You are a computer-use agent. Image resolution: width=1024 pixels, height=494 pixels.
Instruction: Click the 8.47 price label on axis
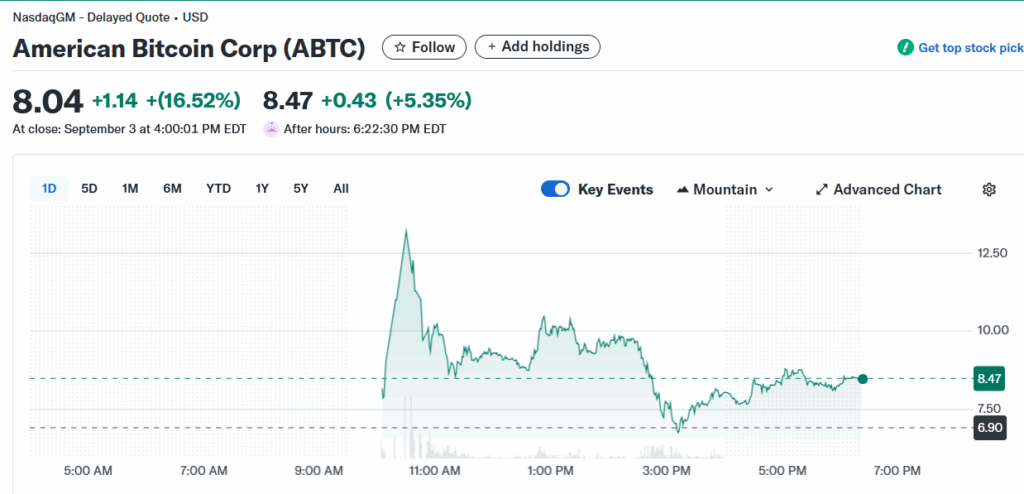[988, 378]
